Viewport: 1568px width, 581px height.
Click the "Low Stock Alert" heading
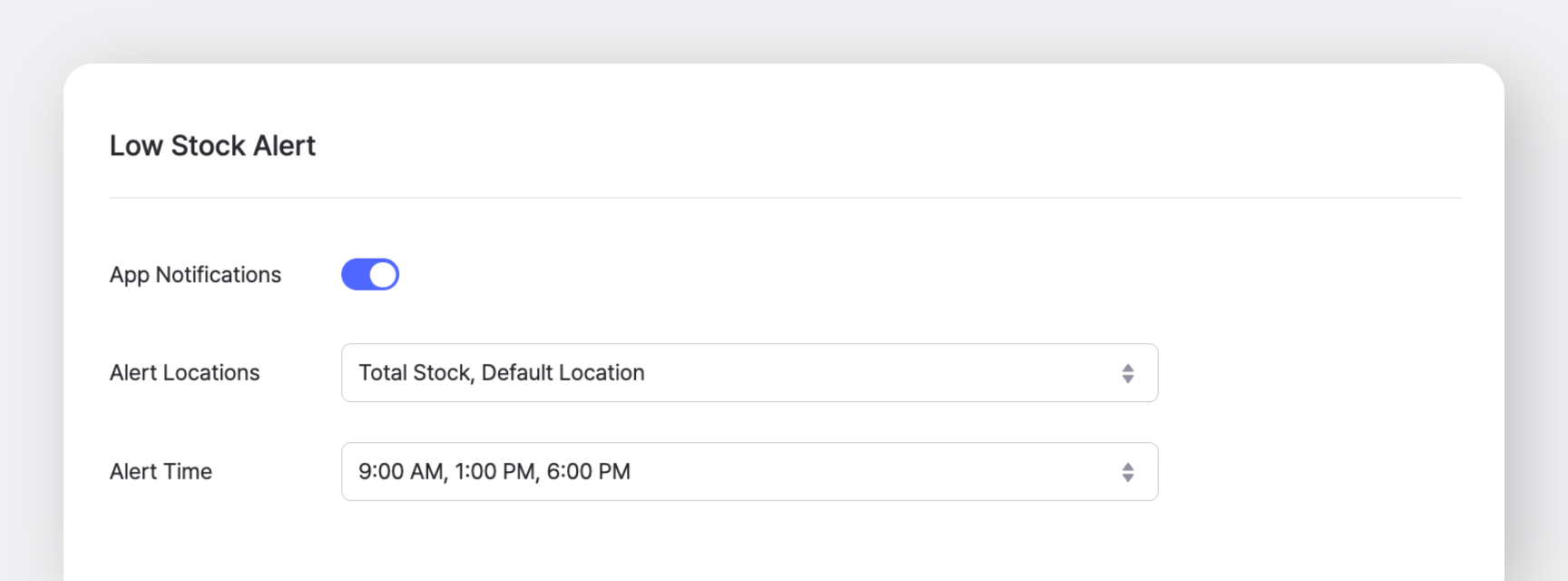point(212,145)
